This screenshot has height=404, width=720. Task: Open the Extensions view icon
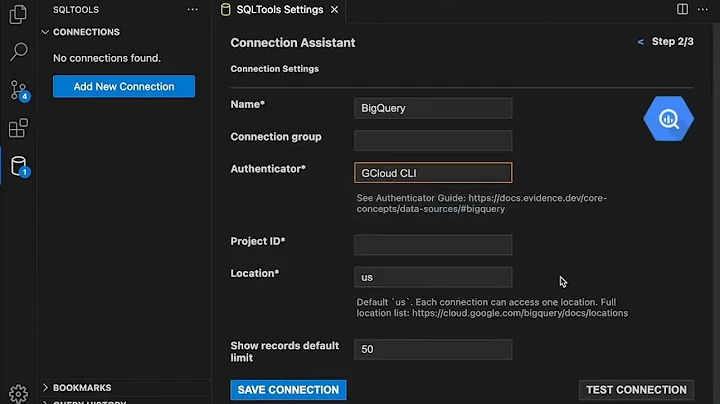pos(18,128)
